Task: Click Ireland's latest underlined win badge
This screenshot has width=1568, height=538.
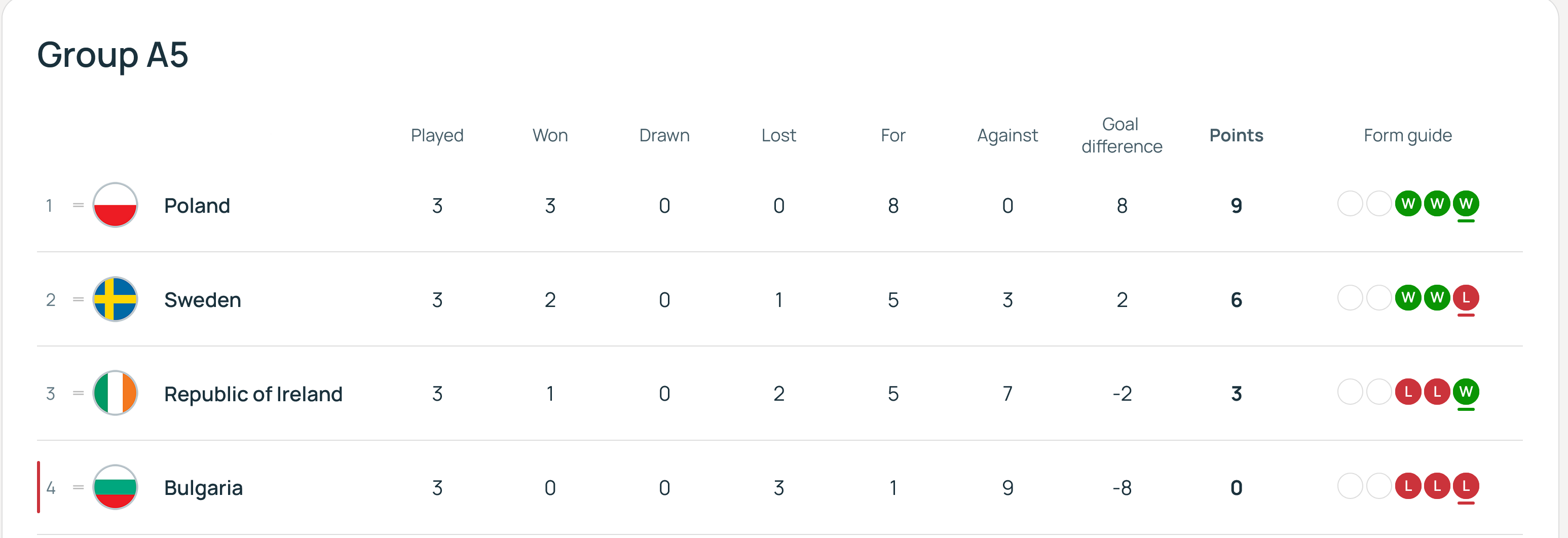Action: [1466, 392]
